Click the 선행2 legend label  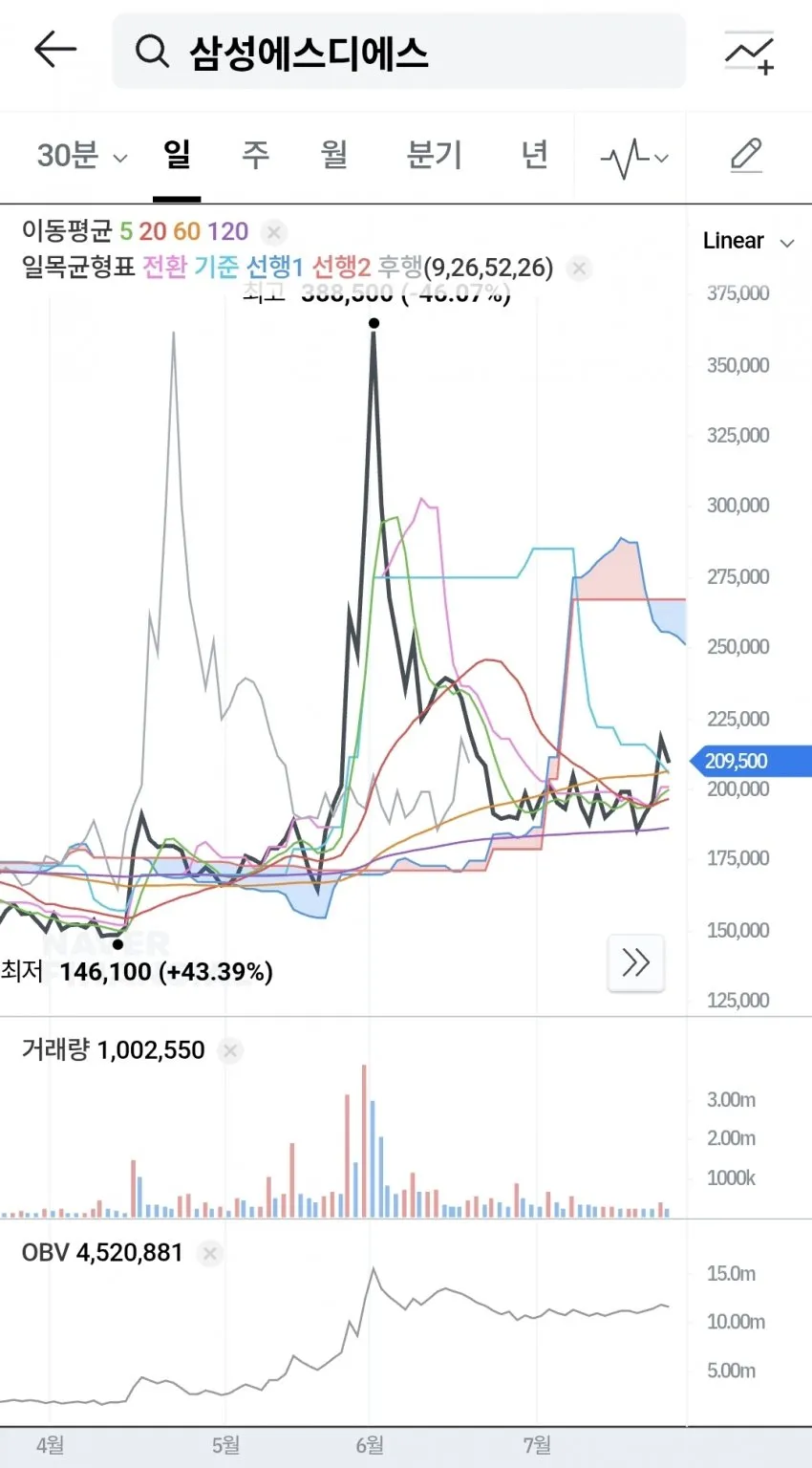(x=341, y=267)
